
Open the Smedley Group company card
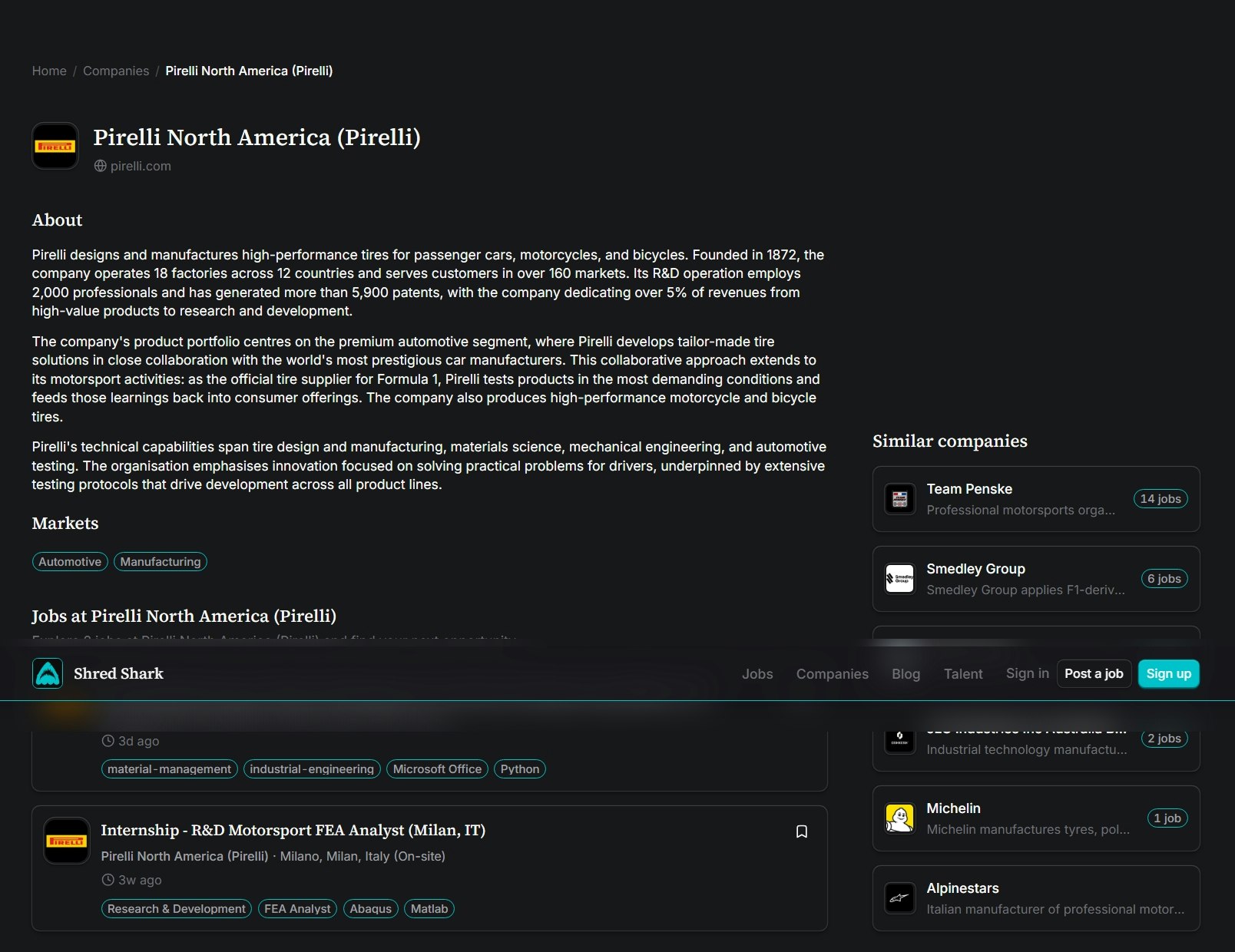pyautogui.click(x=1036, y=579)
